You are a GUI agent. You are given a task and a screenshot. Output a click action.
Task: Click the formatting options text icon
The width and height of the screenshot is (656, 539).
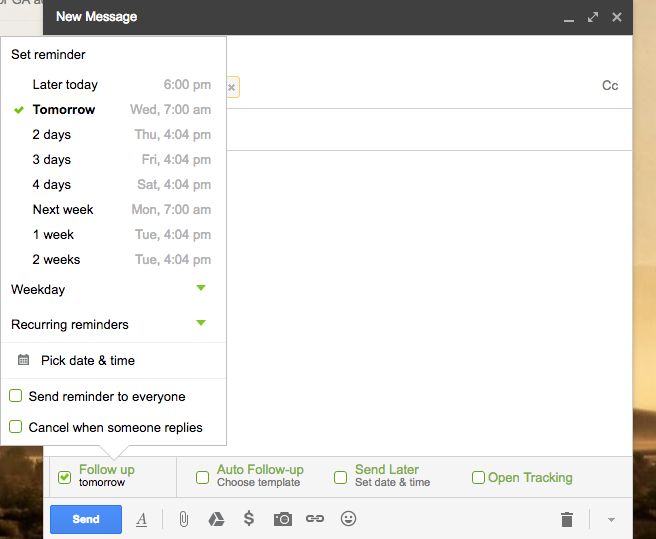[142, 519]
